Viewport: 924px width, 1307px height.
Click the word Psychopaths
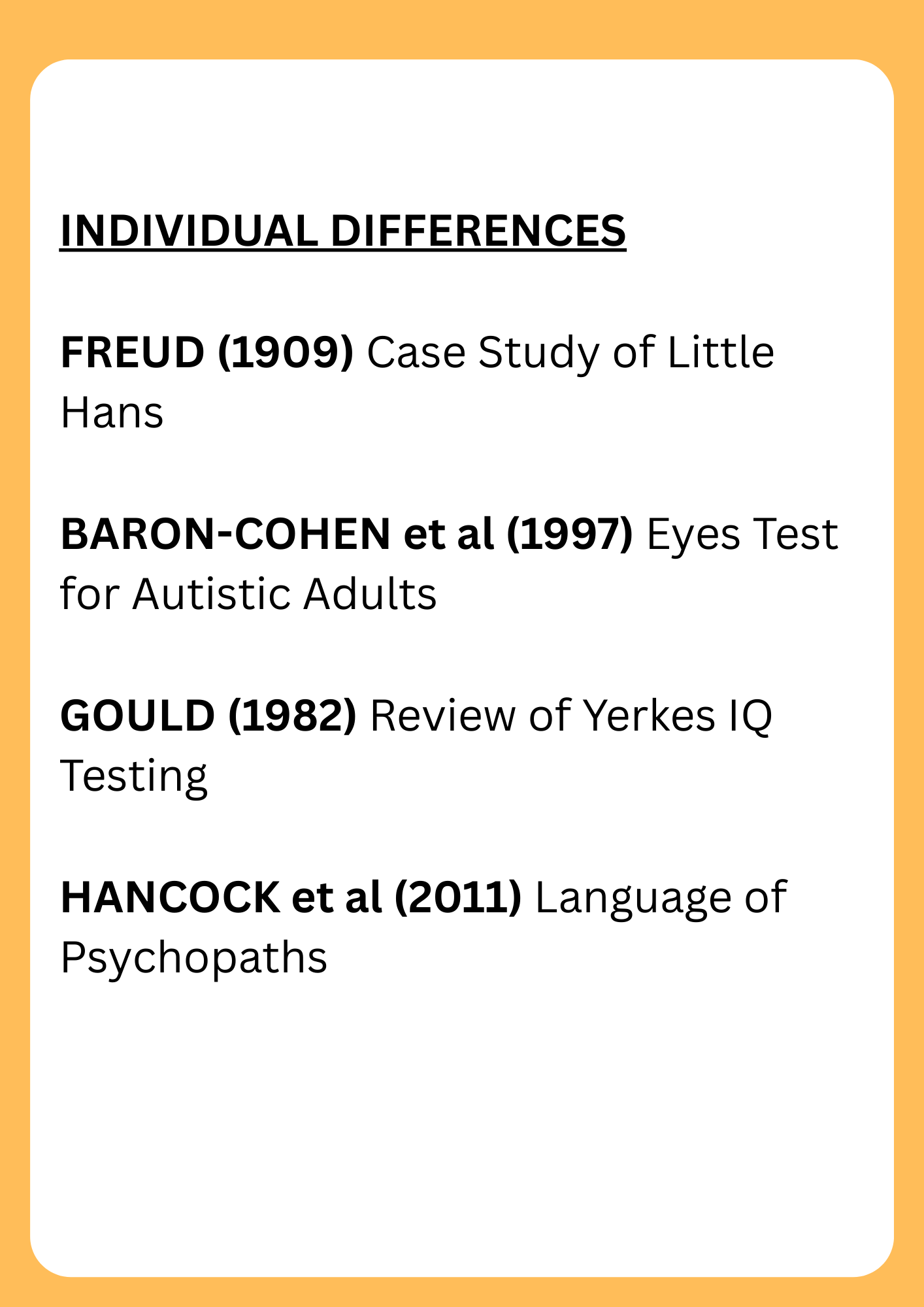194,959
